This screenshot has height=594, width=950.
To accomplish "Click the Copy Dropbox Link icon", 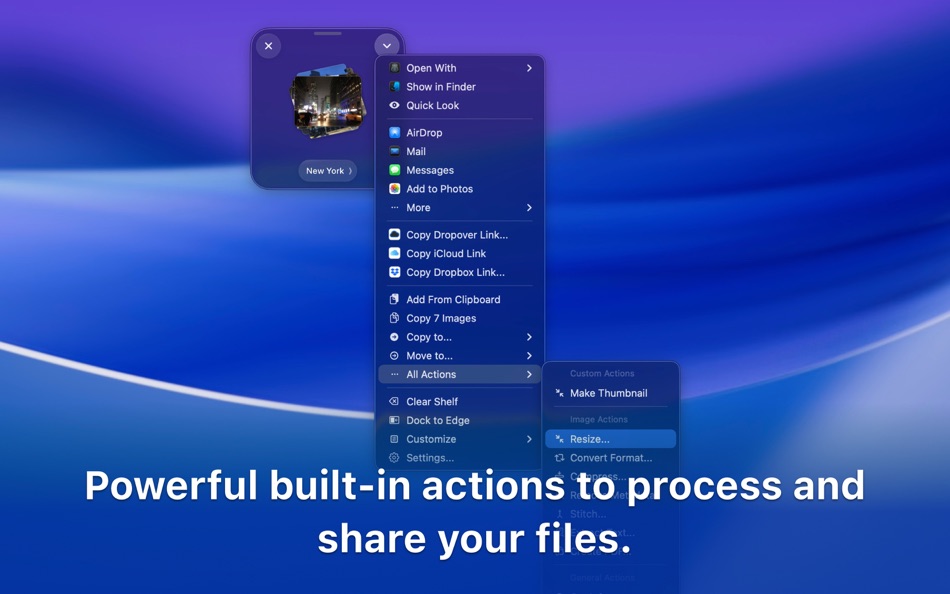I will pyautogui.click(x=394, y=272).
